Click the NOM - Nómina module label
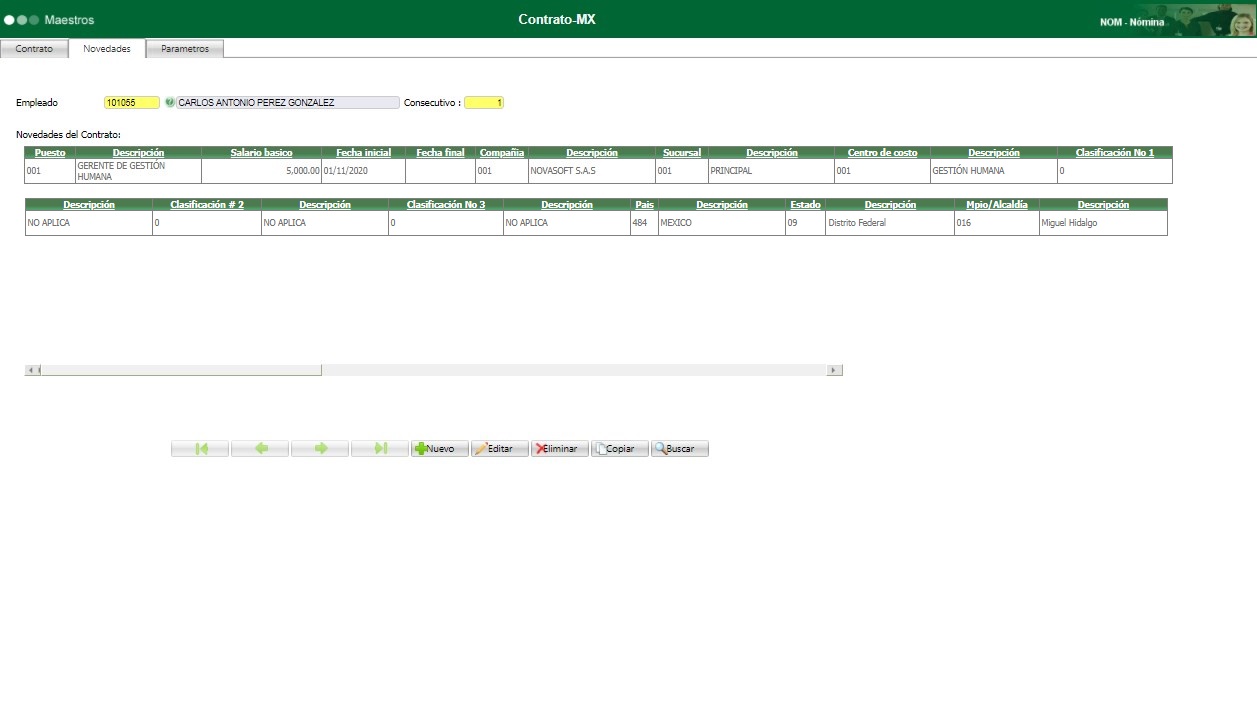Screen dimensions: 1257x704 click(x=1132, y=22)
